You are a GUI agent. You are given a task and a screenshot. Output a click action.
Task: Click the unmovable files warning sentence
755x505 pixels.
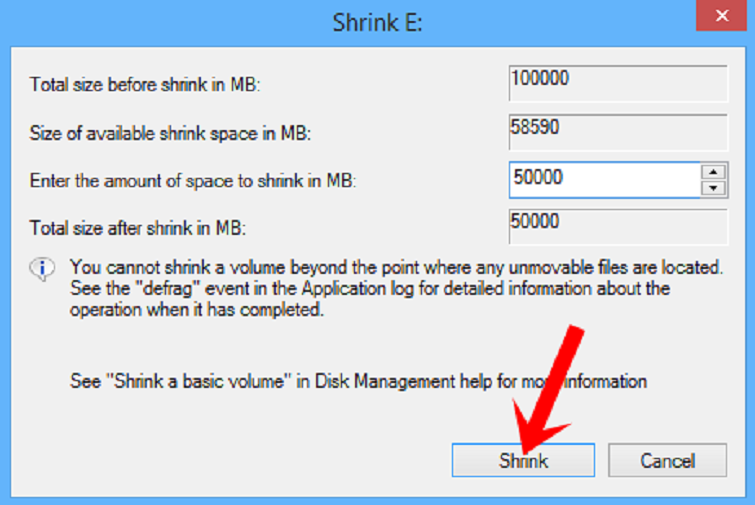(396, 268)
